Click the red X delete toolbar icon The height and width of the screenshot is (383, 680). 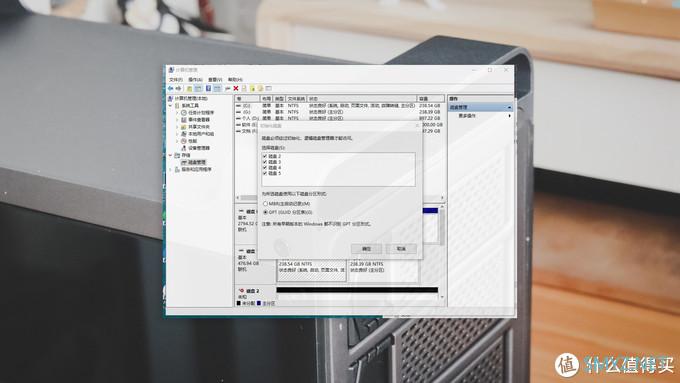pyautogui.click(x=236, y=88)
